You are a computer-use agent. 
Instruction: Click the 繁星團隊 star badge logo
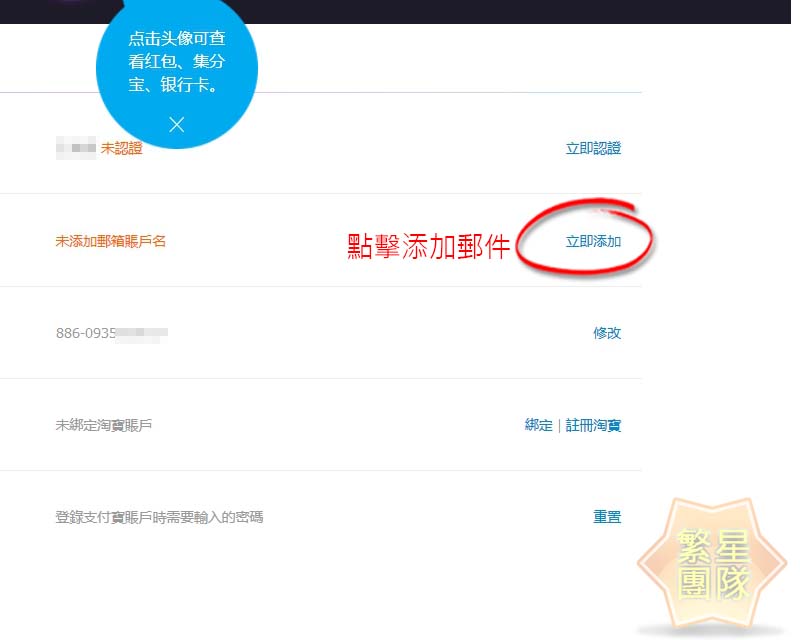click(712, 567)
